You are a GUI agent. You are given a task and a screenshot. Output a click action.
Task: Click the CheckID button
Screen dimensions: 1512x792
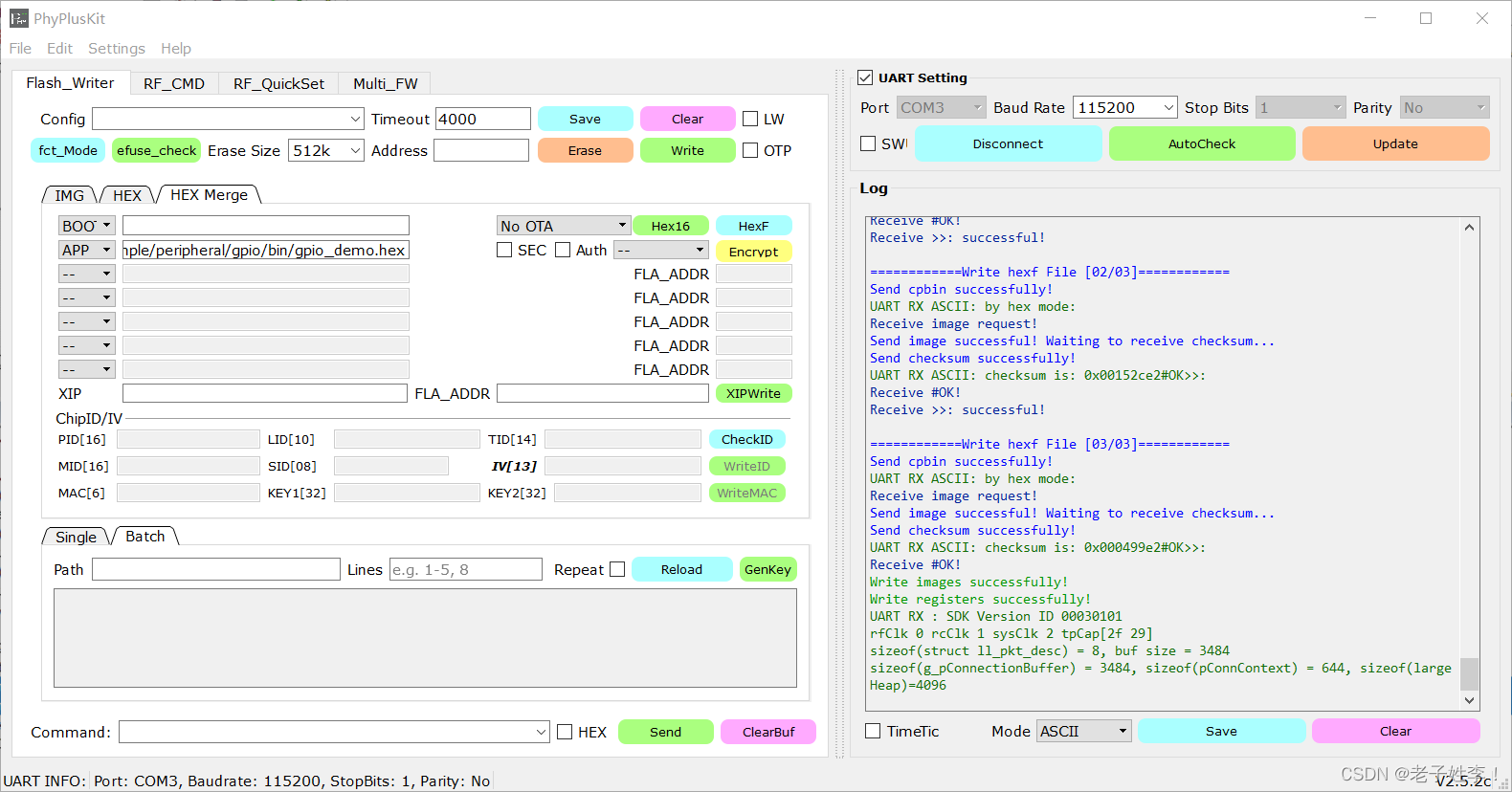747,439
